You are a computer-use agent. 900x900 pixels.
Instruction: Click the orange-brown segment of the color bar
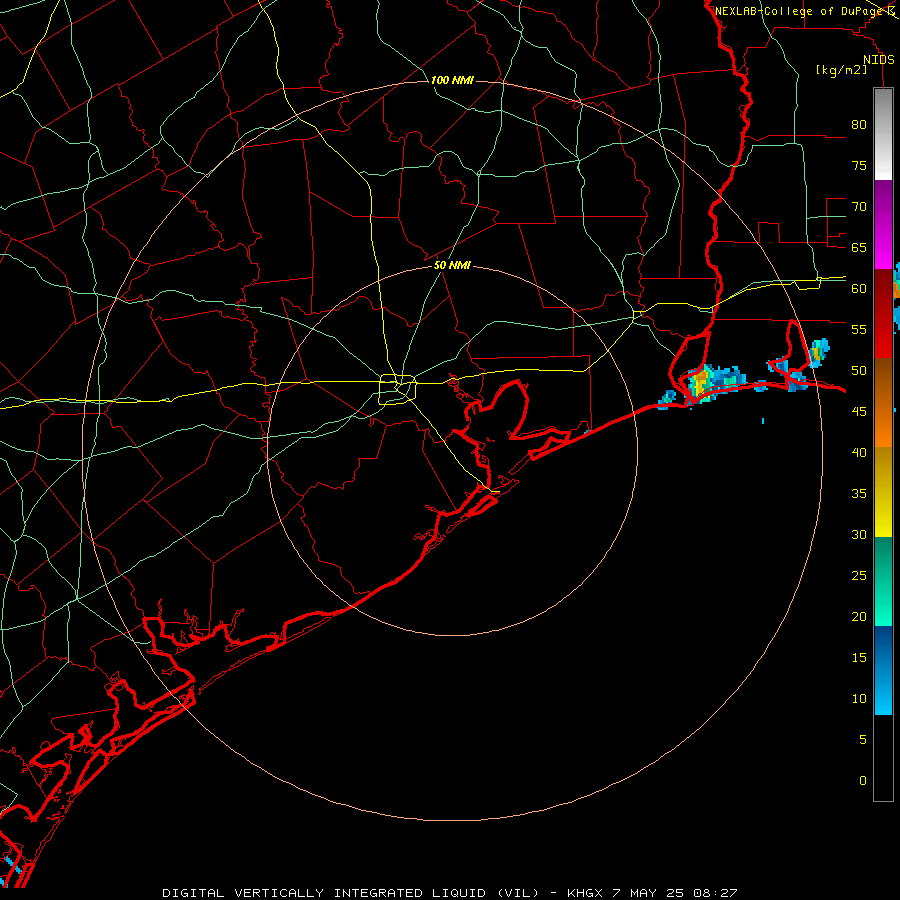883,402
